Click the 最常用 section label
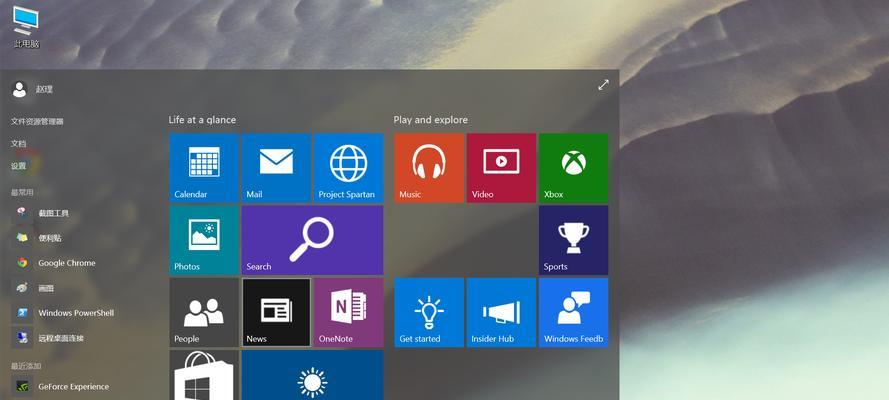Screen dimensions: 889x400 pyautogui.click(x=22, y=193)
